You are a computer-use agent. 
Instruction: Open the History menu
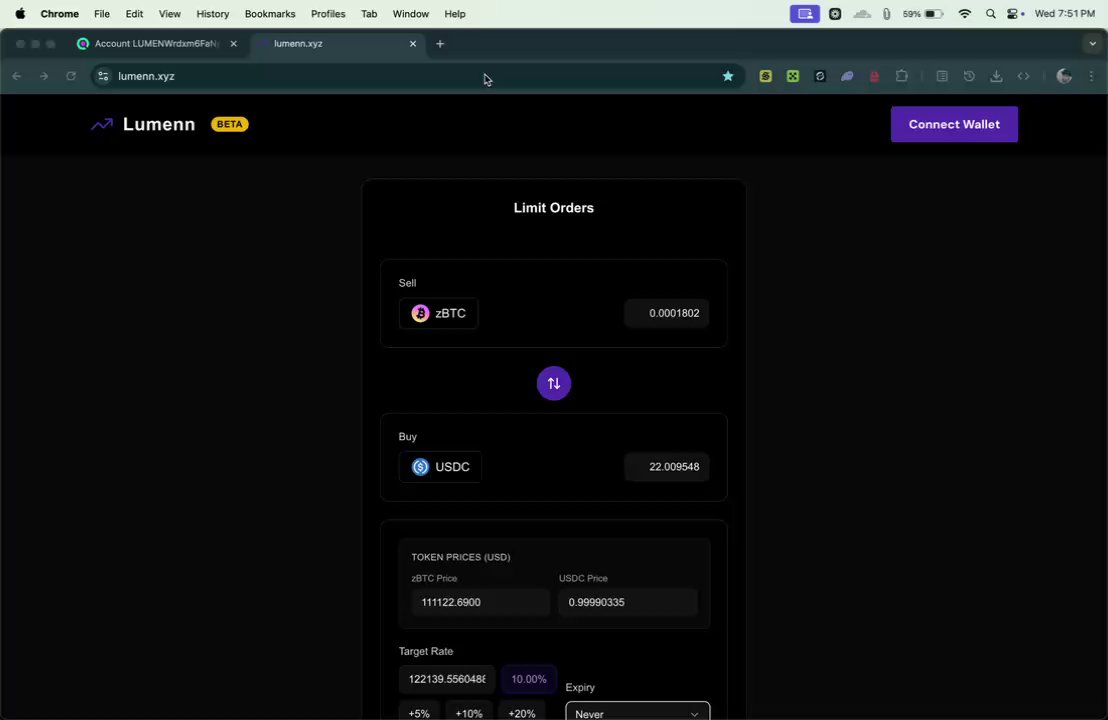[213, 14]
